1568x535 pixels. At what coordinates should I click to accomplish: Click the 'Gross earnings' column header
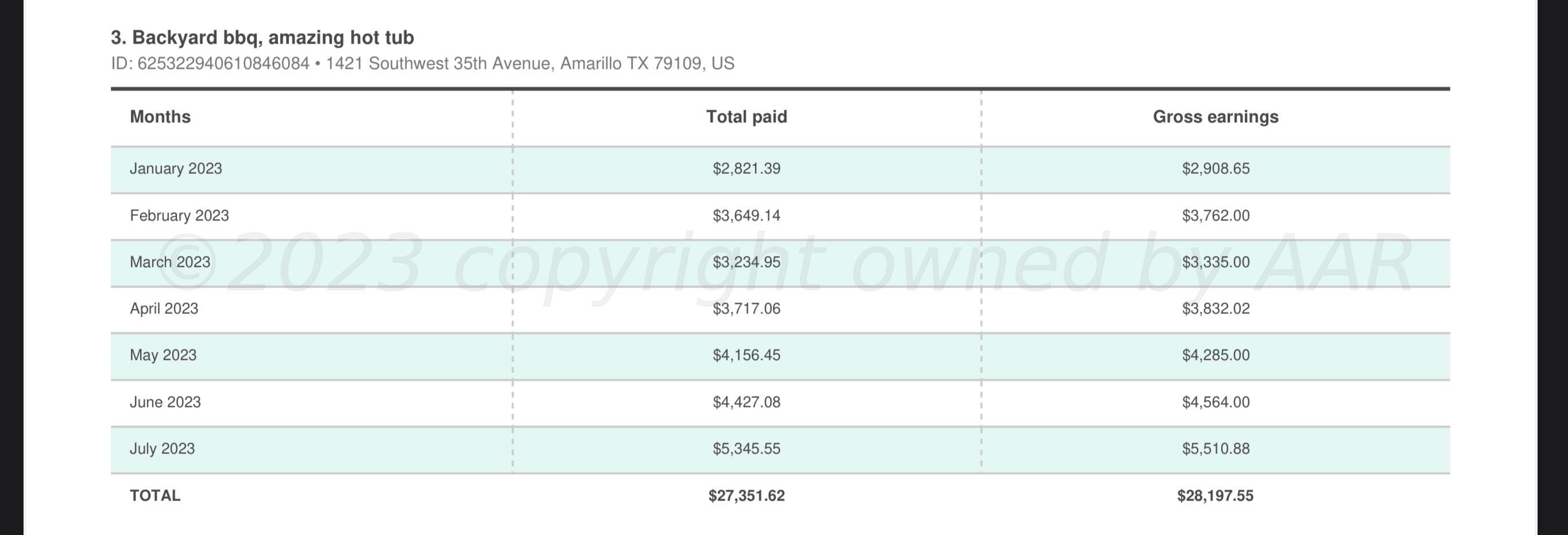(1215, 117)
